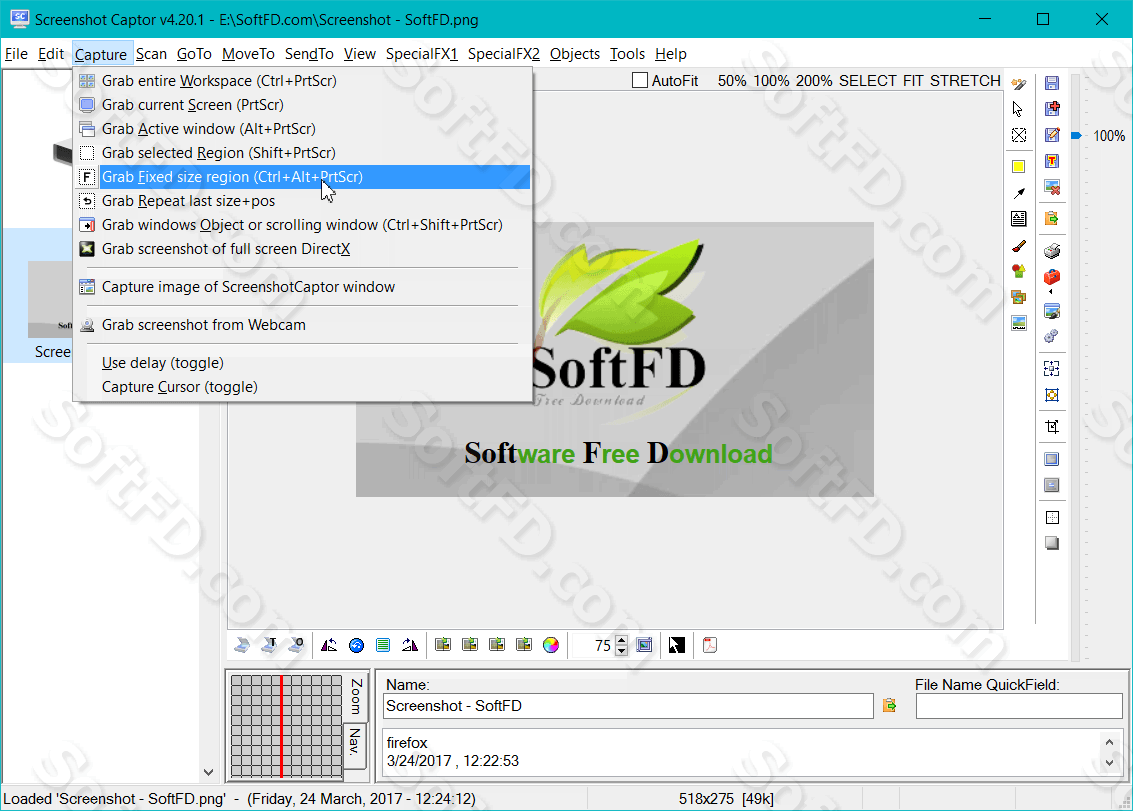This screenshot has width=1133, height=811.
Task: Click the STRETCH zoom mode
Action: tap(965, 81)
